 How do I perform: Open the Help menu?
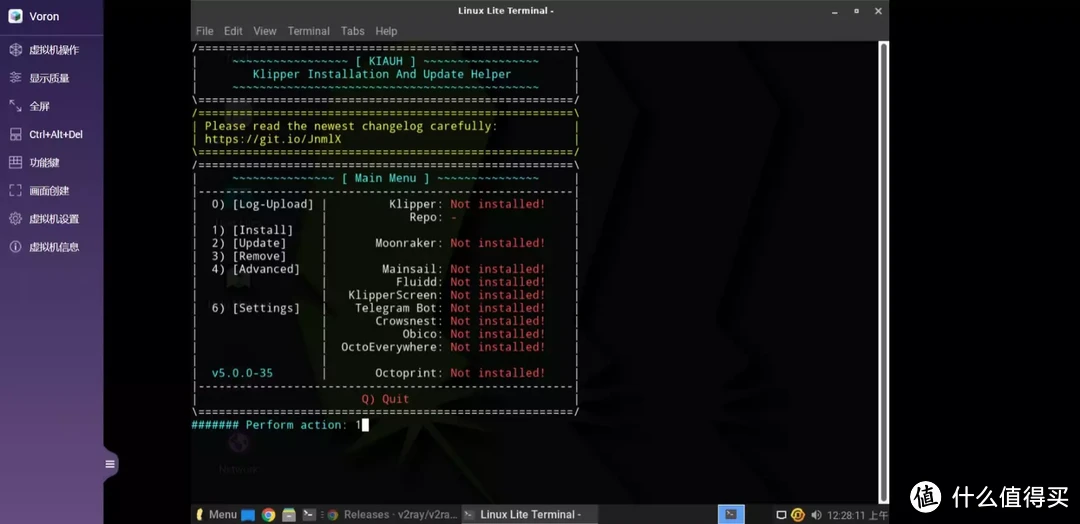(386, 31)
